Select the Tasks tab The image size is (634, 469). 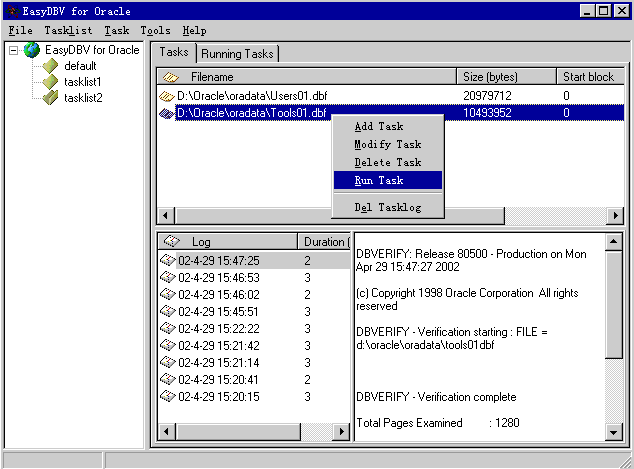[174, 52]
